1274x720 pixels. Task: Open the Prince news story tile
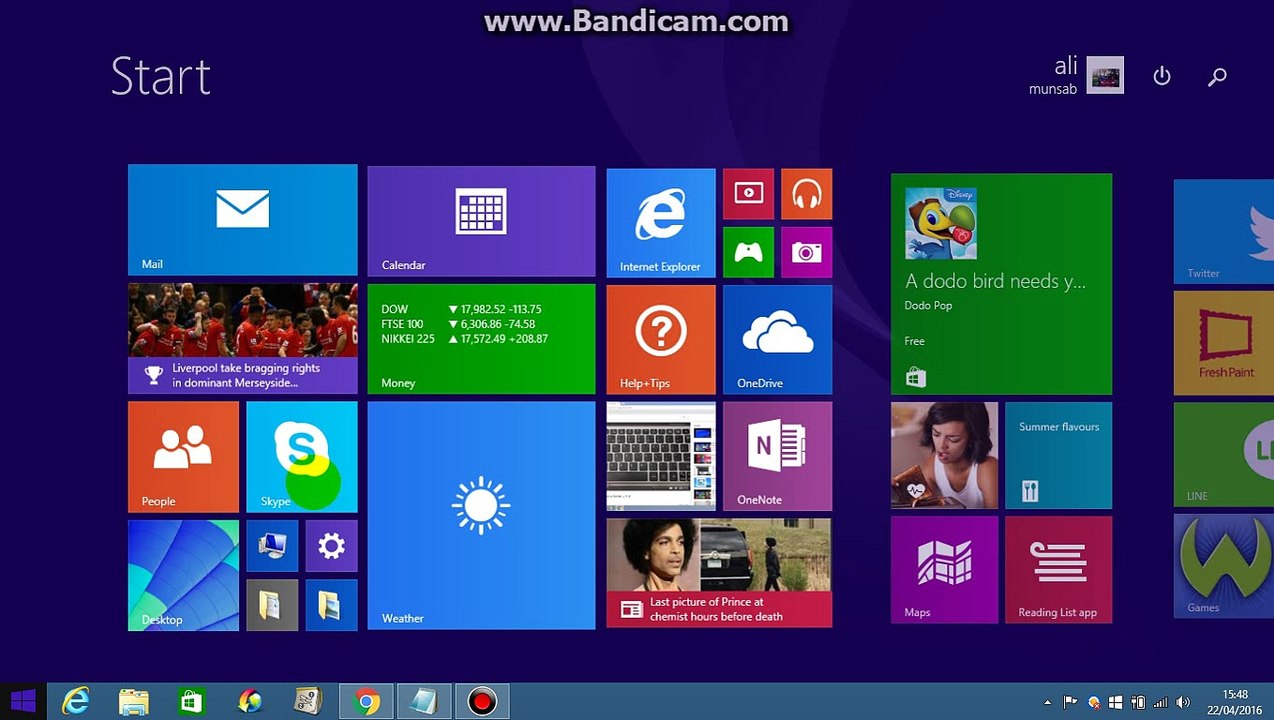coord(719,573)
